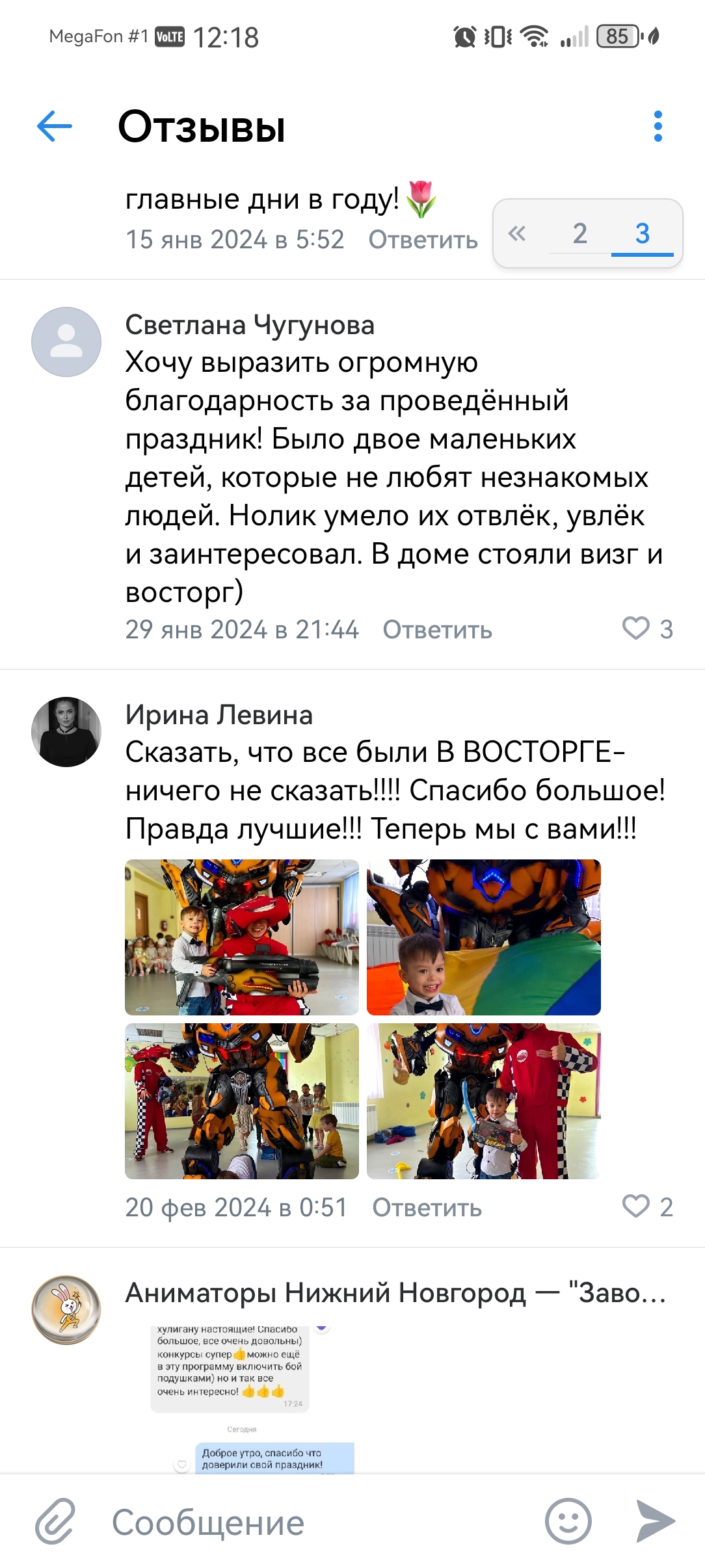Open close-up photo of smiling boy with bow tie

pos(484,937)
